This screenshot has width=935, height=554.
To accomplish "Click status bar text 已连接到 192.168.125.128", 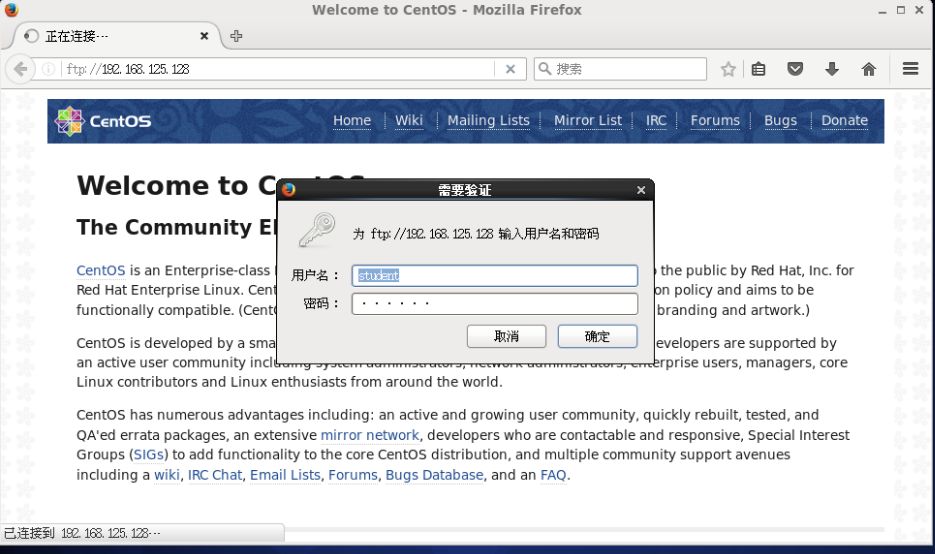I will pos(82,533).
